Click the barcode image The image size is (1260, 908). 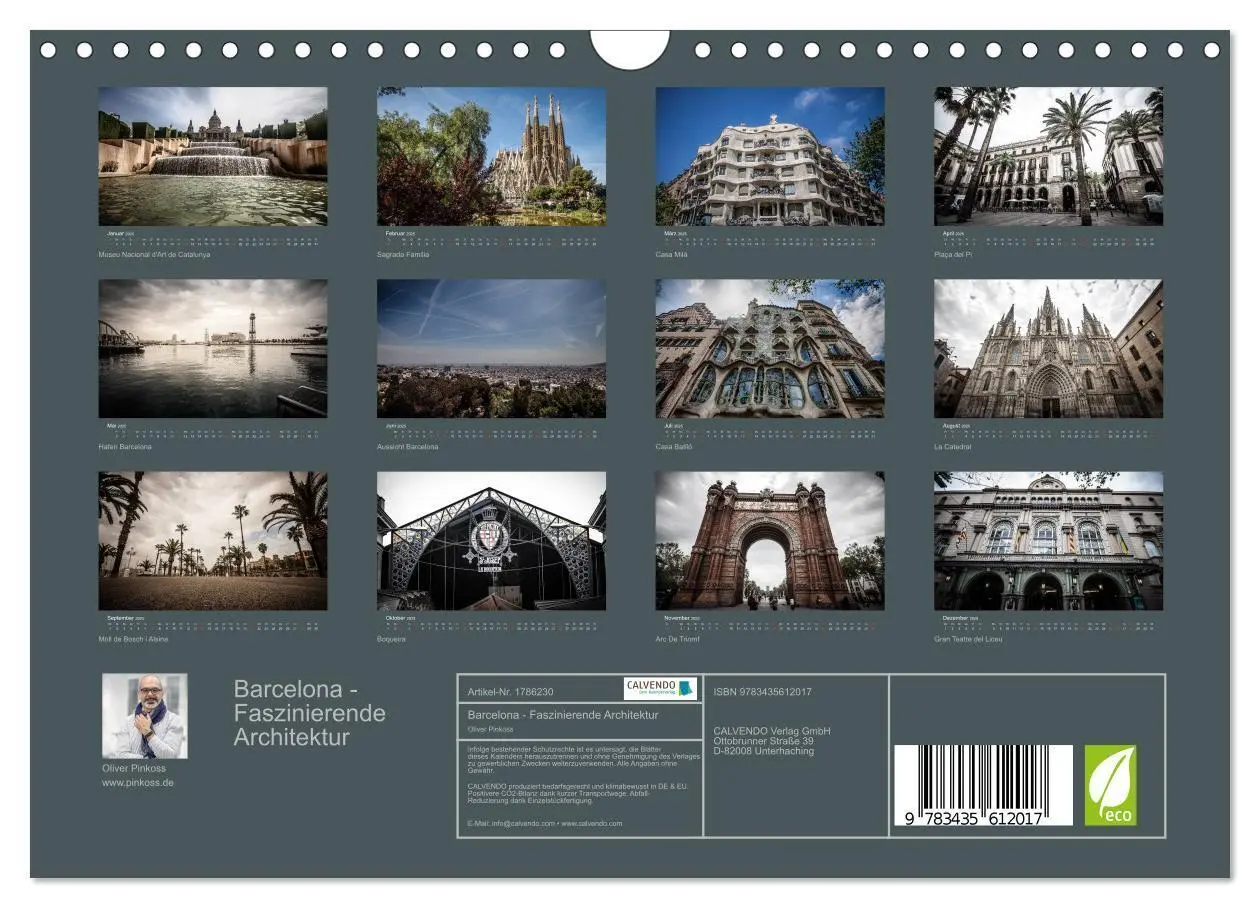983,785
